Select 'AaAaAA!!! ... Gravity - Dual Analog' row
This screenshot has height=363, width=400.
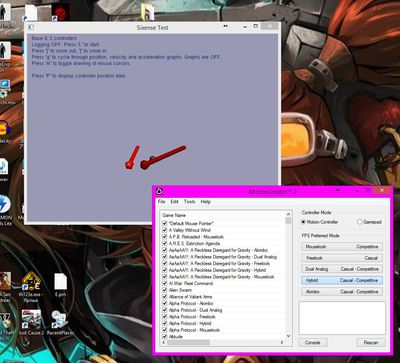tap(223, 257)
